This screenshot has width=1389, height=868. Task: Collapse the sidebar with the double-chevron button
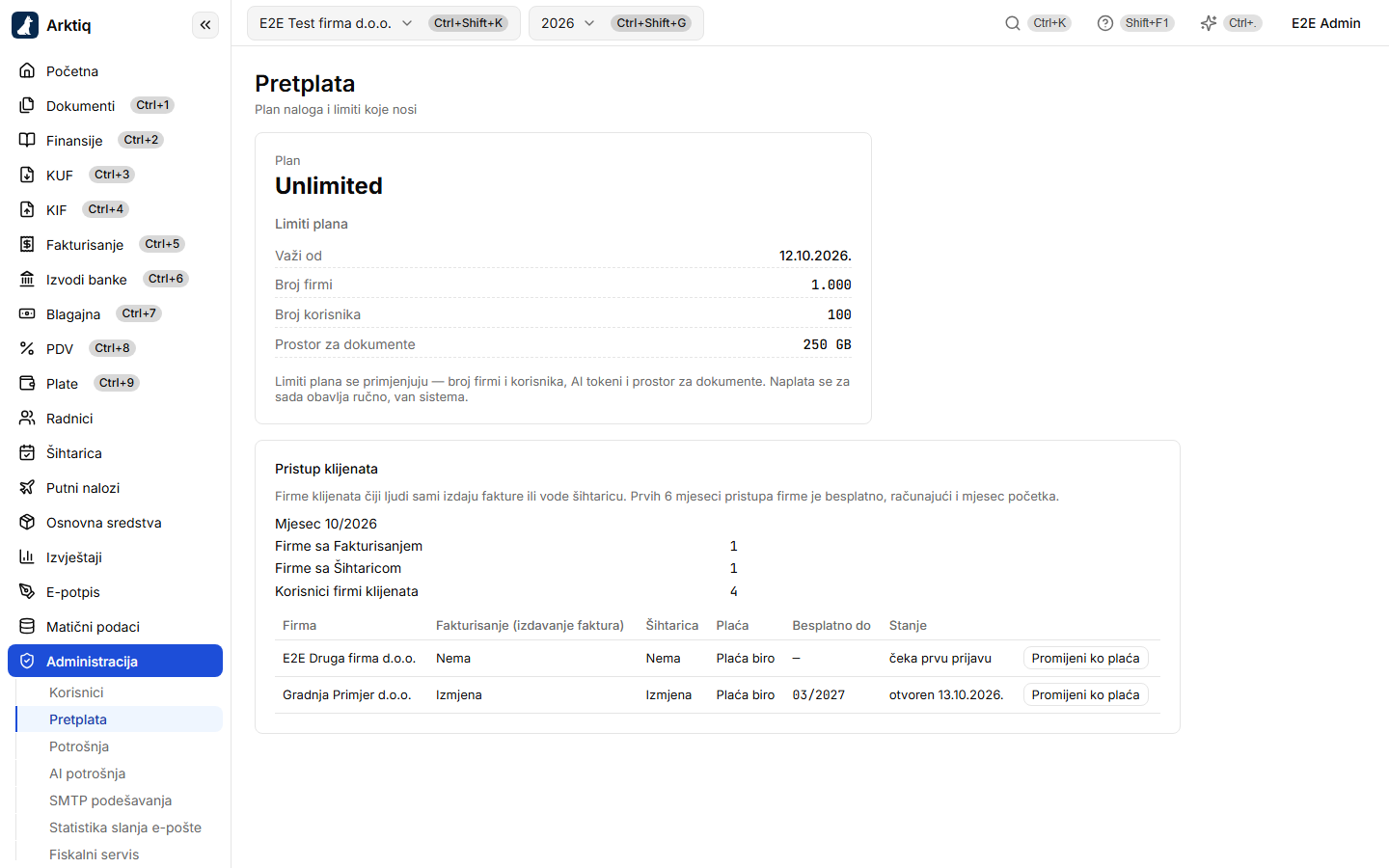coord(205,25)
